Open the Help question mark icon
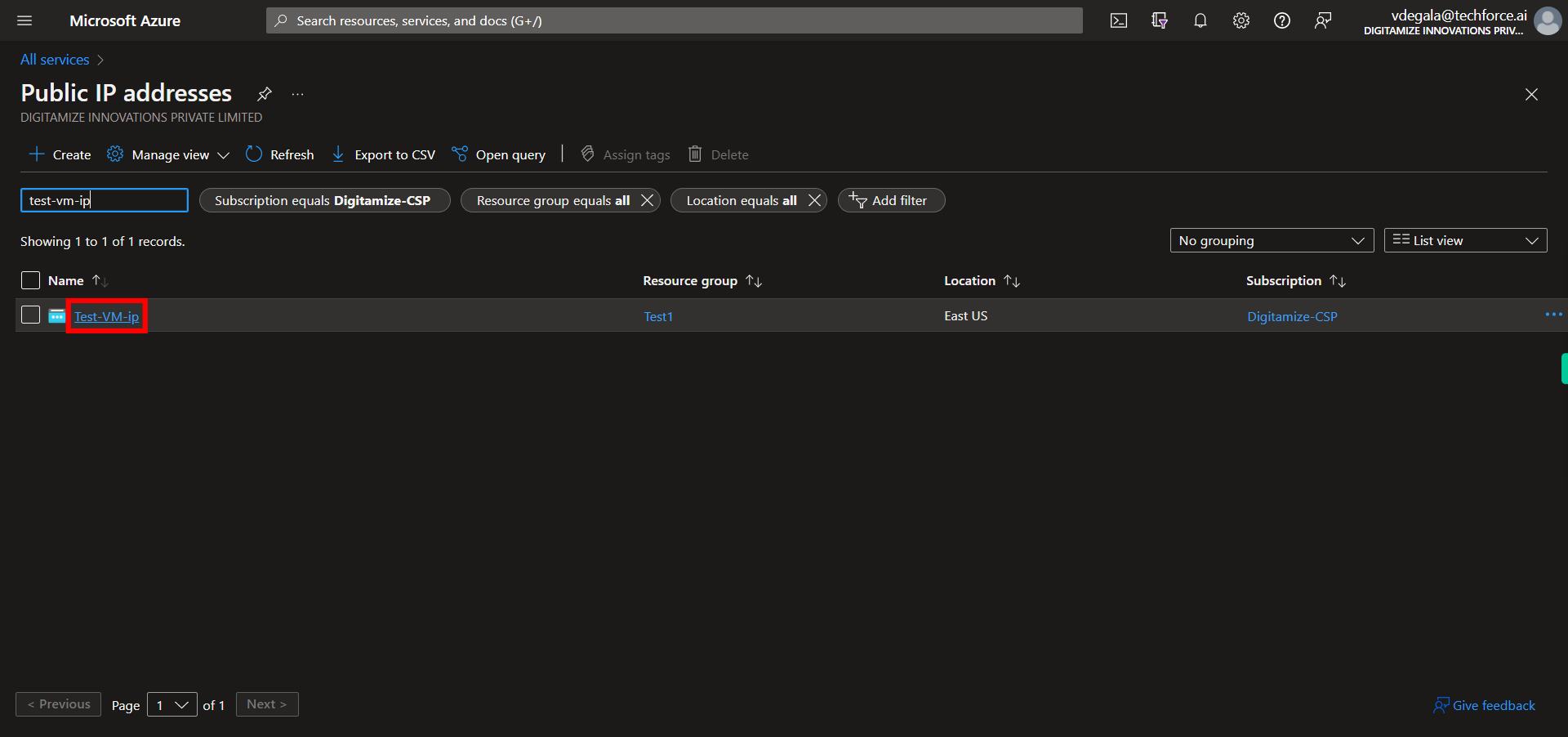The width and height of the screenshot is (1568, 737). pyautogui.click(x=1282, y=20)
